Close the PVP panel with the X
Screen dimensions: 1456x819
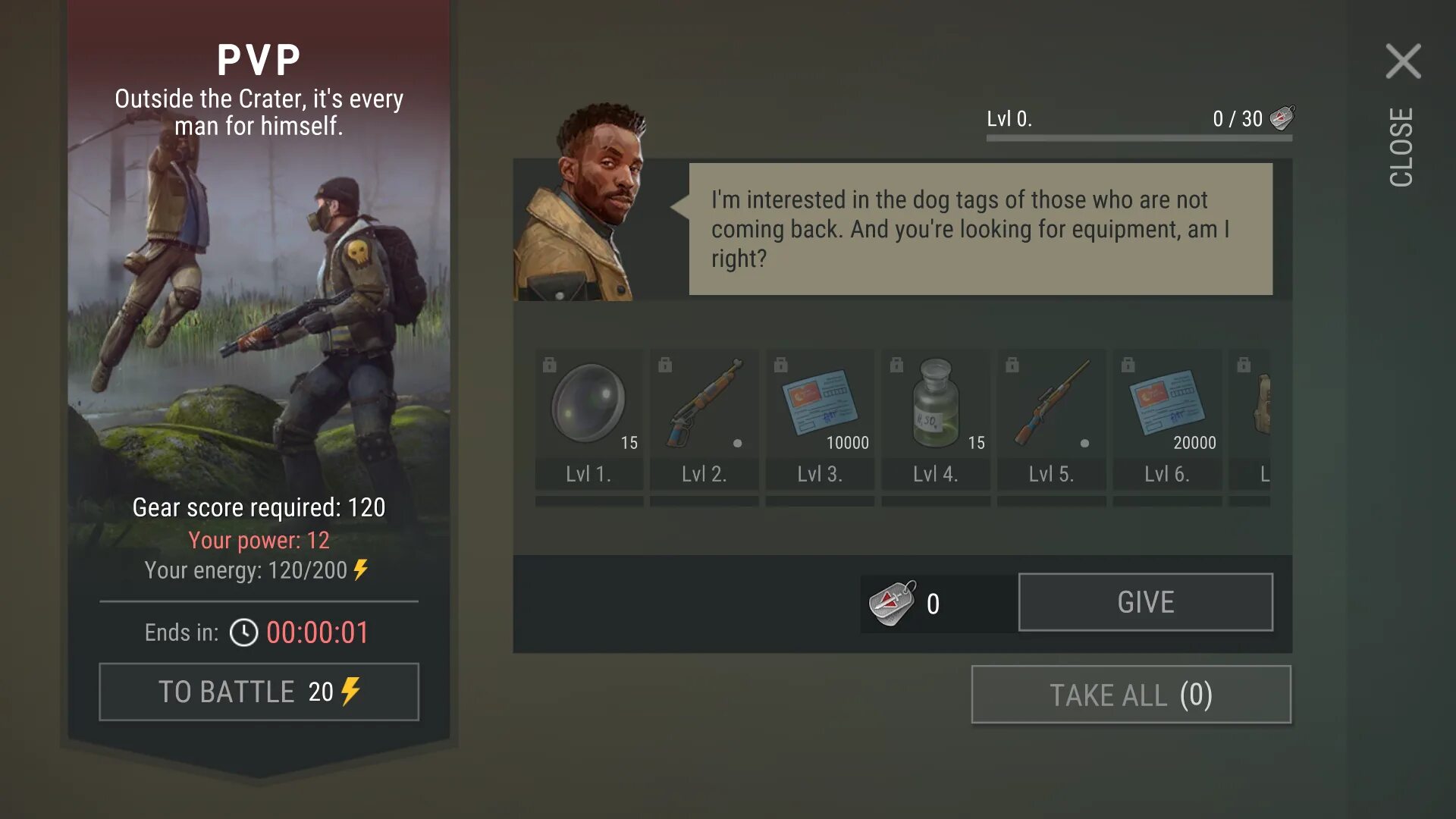coord(1403,61)
